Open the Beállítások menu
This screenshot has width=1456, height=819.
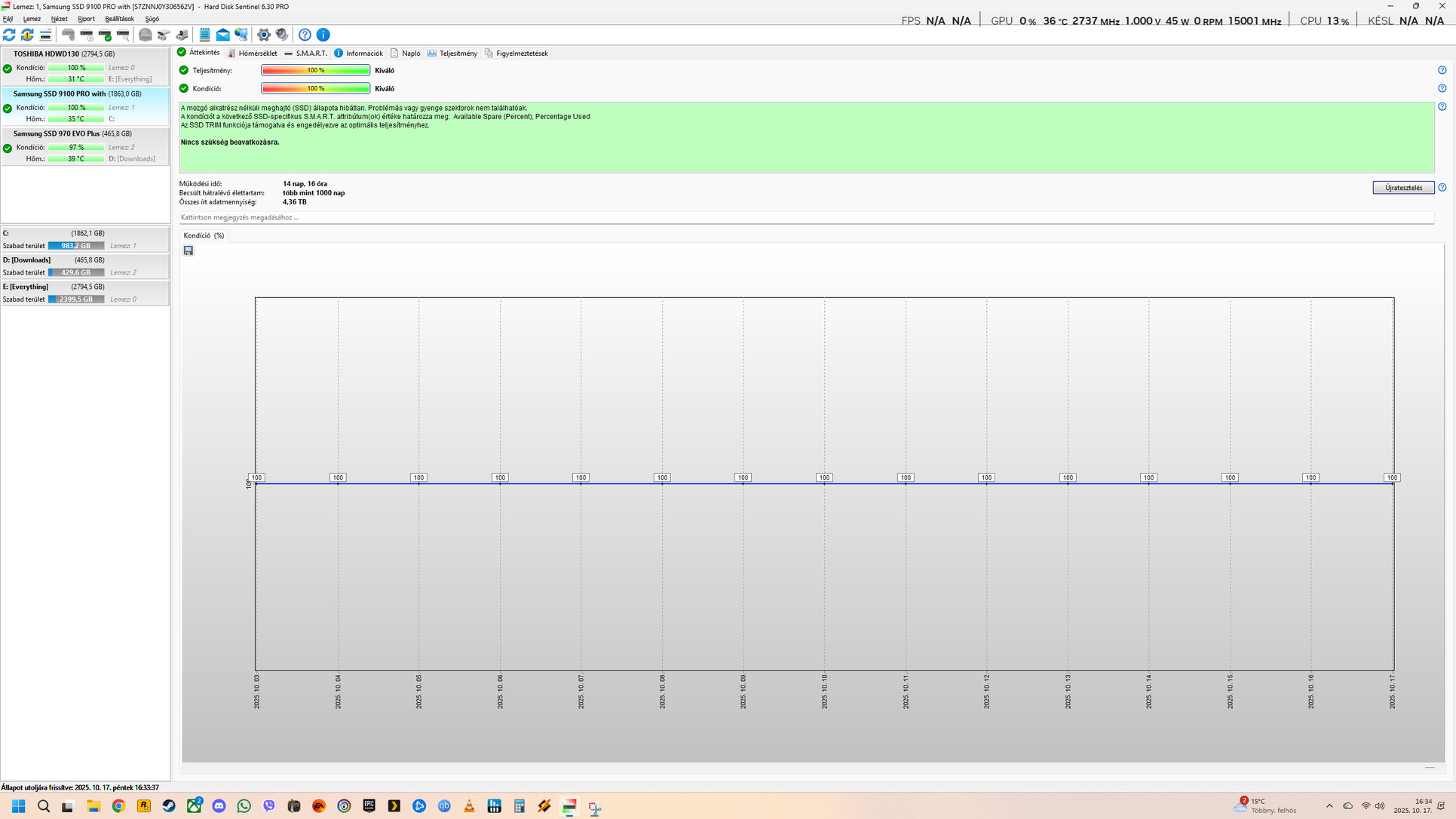[119, 19]
